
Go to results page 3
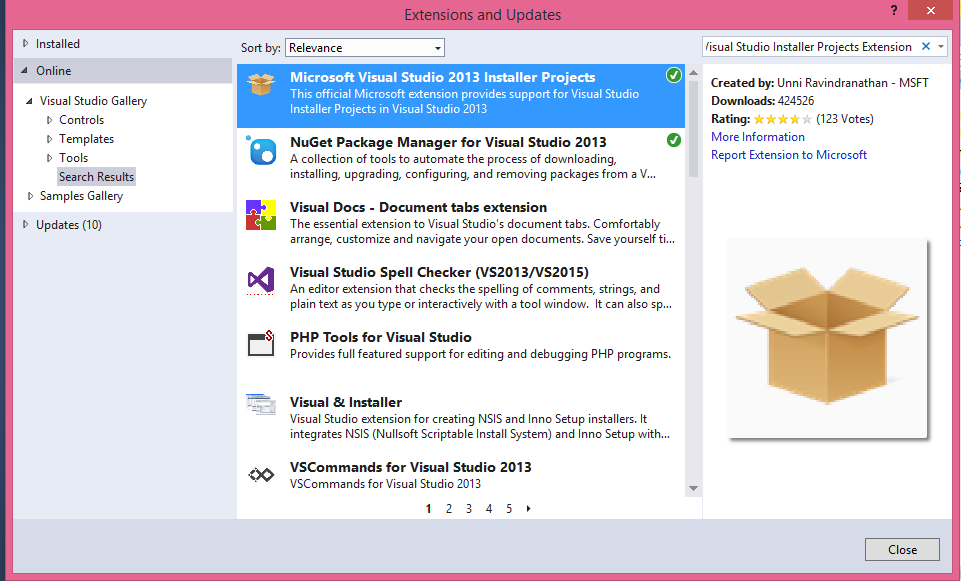pyautogui.click(x=469, y=509)
